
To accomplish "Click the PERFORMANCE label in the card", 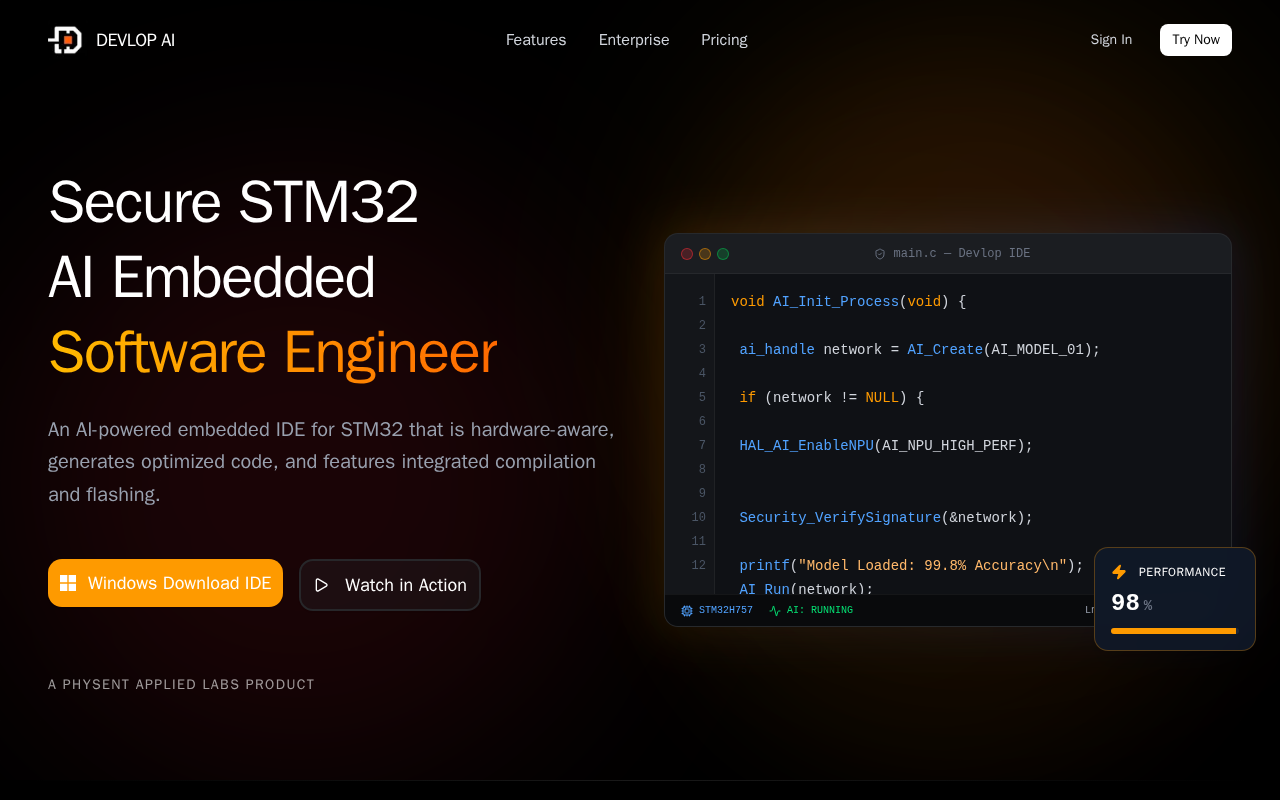I will tap(1182, 572).
